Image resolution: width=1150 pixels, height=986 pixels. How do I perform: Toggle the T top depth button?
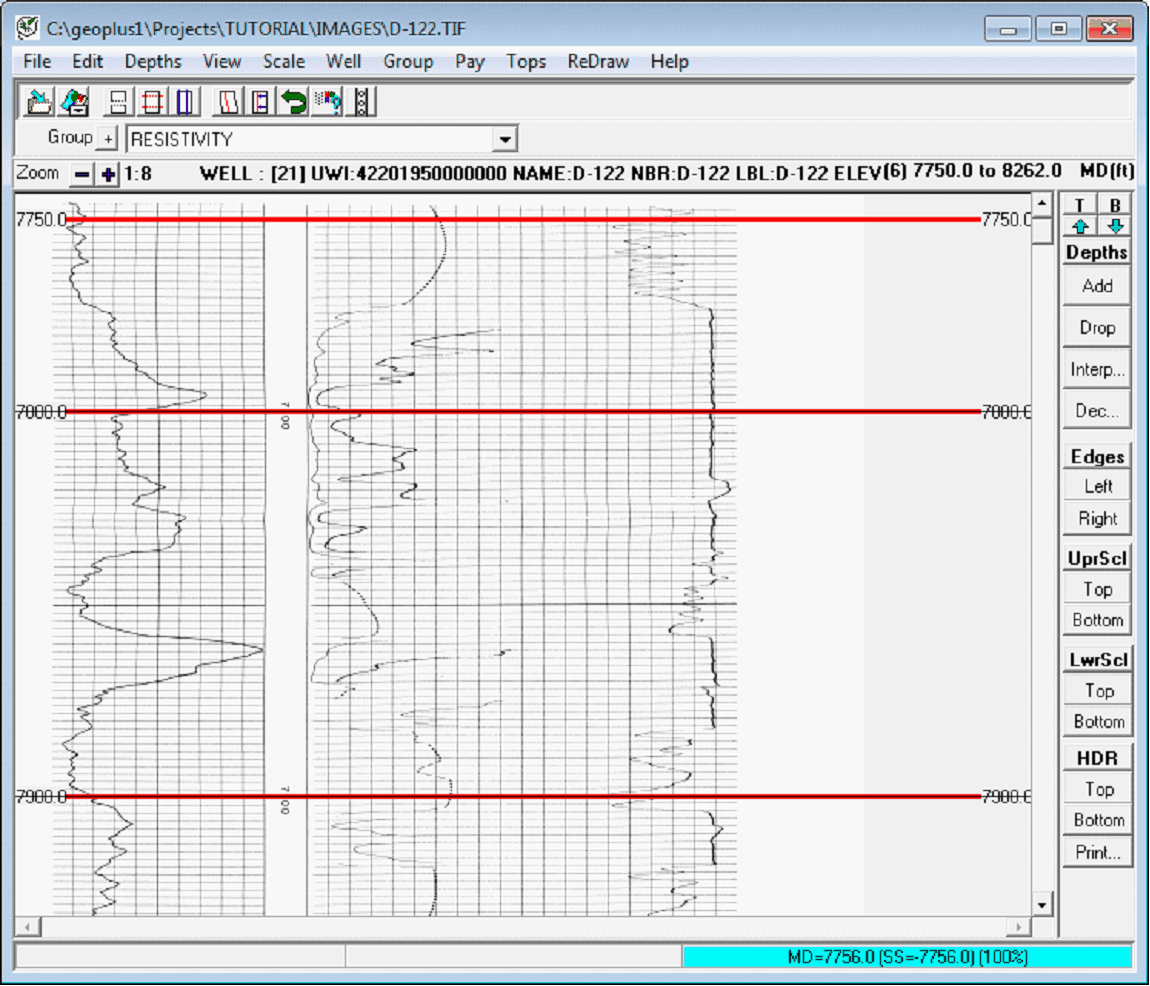[x=1078, y=204]
